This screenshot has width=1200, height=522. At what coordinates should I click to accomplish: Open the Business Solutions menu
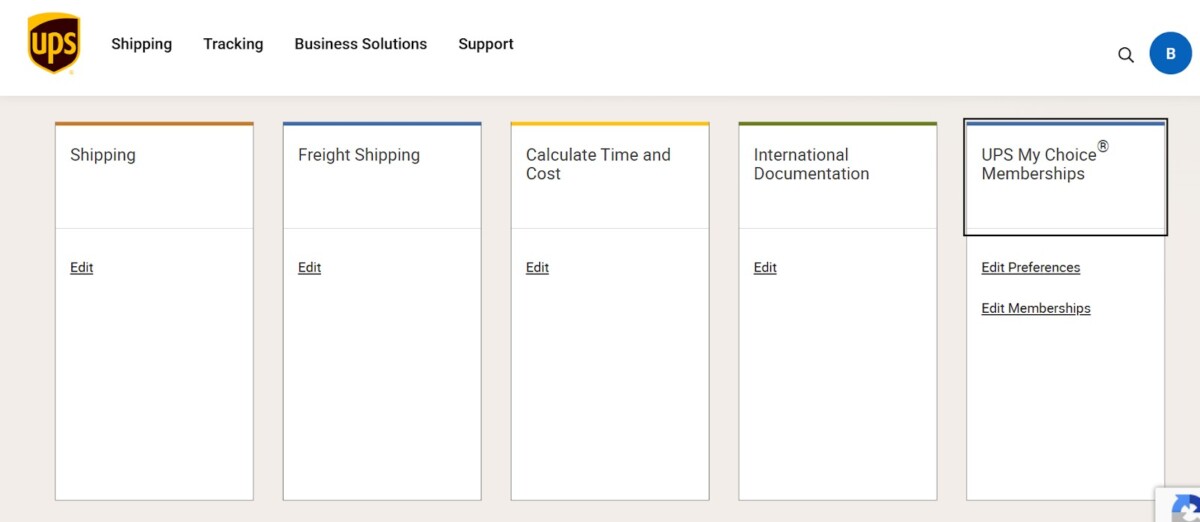coord(360,44)
